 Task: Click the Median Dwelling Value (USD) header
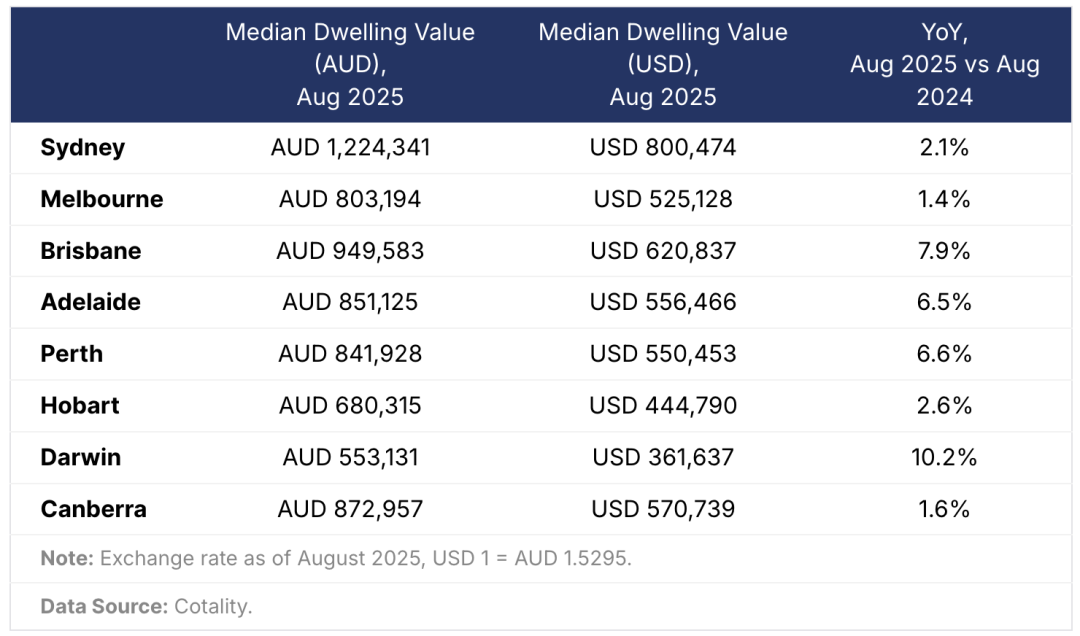663,64
